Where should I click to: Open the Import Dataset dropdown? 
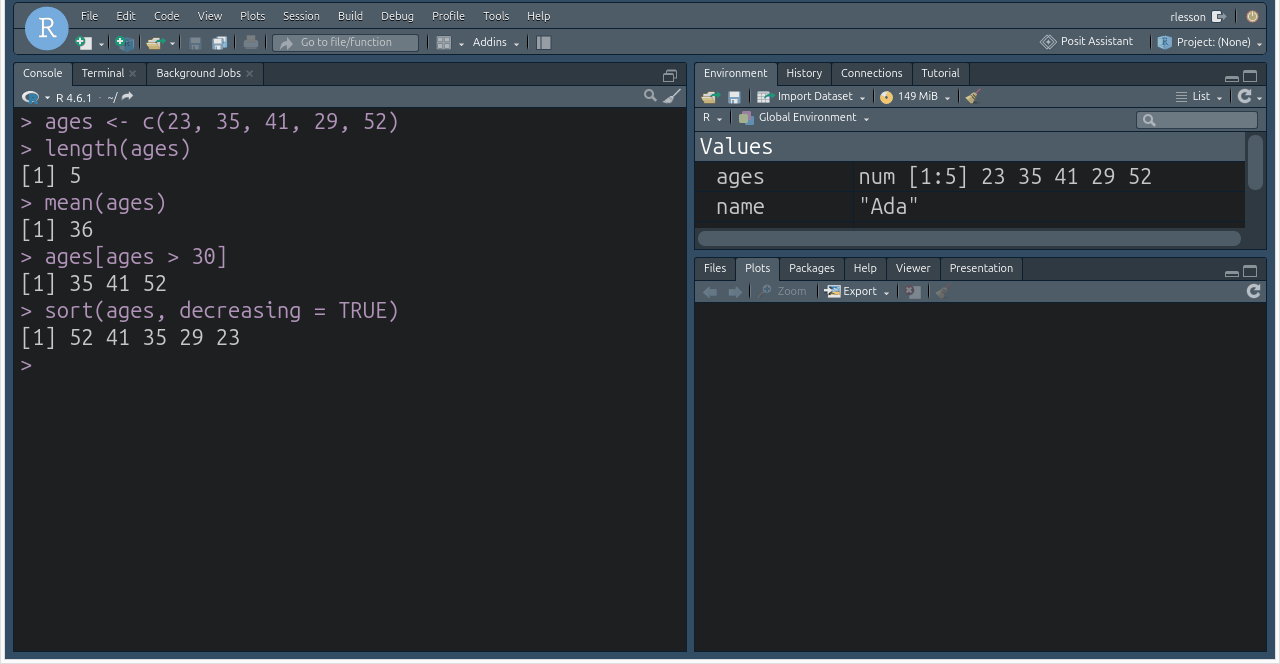tap(811, 97)
